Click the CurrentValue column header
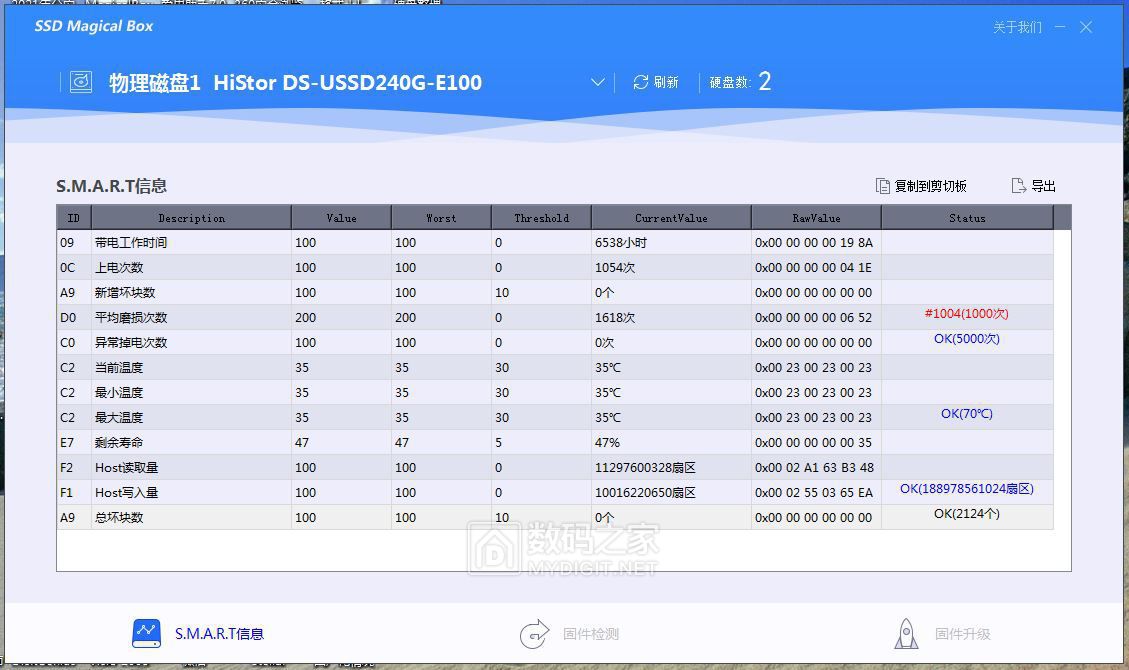 click(671, 217)
